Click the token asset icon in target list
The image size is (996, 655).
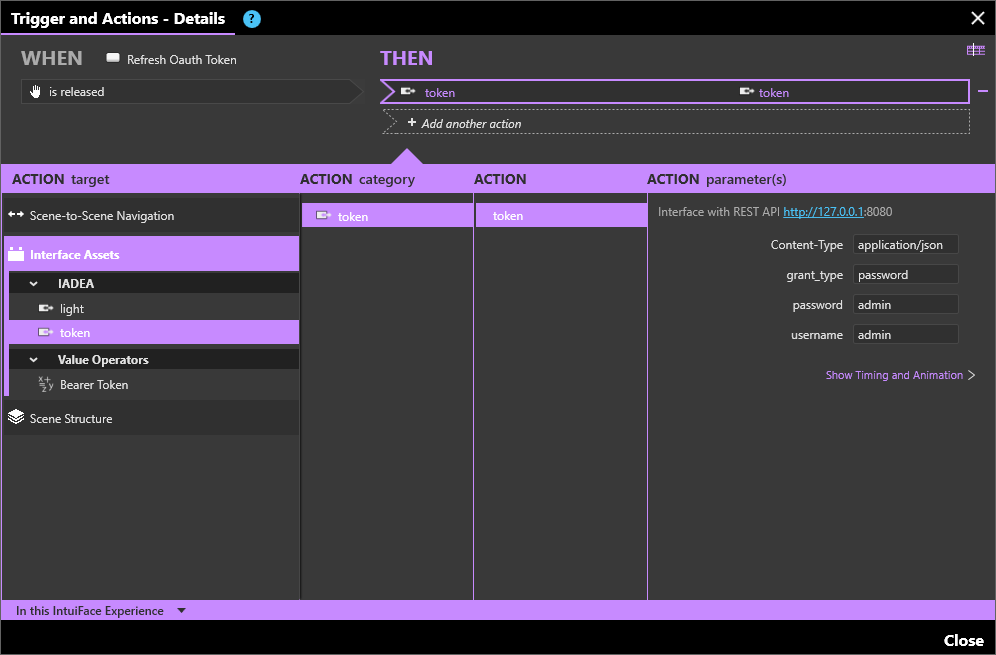pos(46,332)
